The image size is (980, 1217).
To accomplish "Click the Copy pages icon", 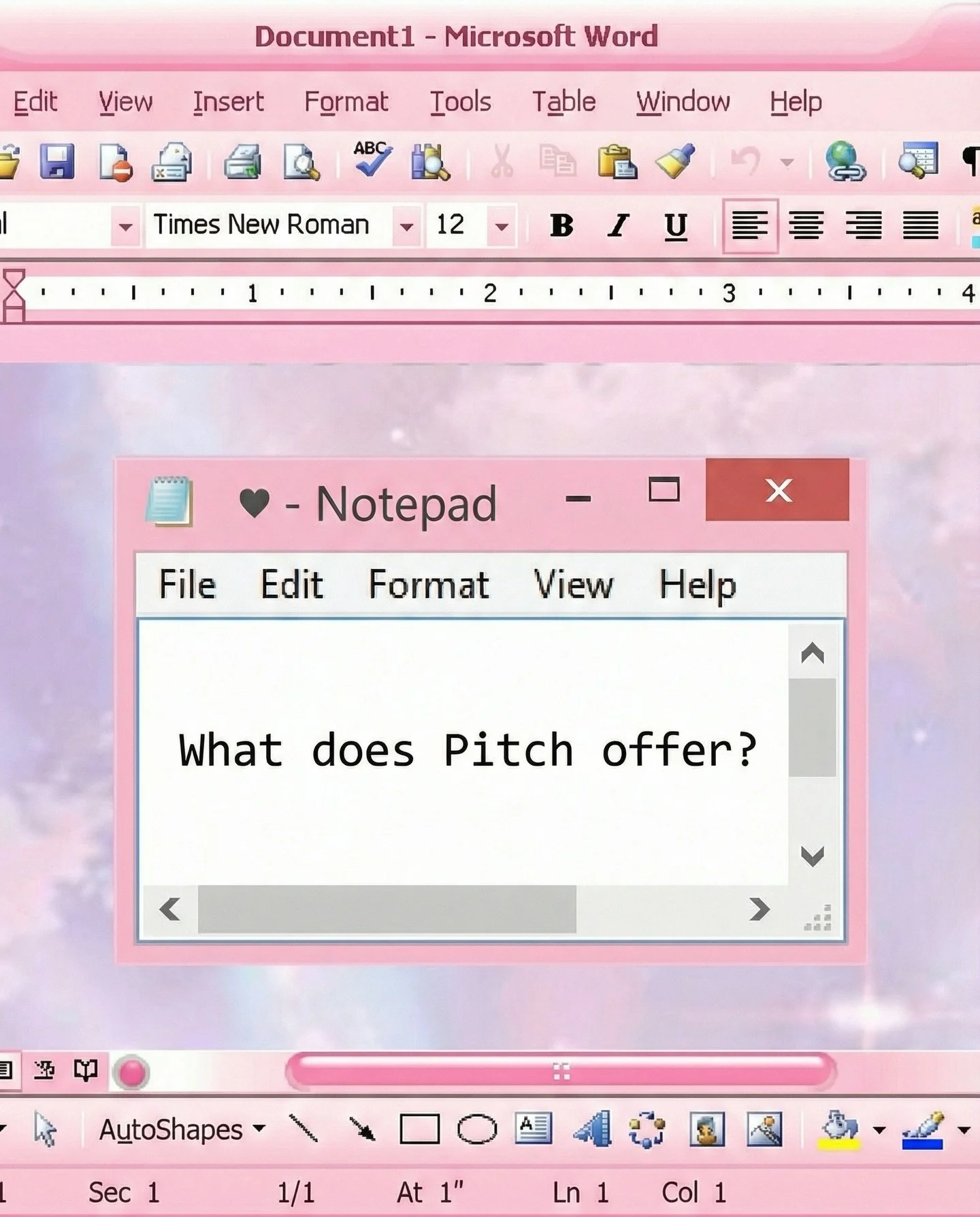I will 557,162.
